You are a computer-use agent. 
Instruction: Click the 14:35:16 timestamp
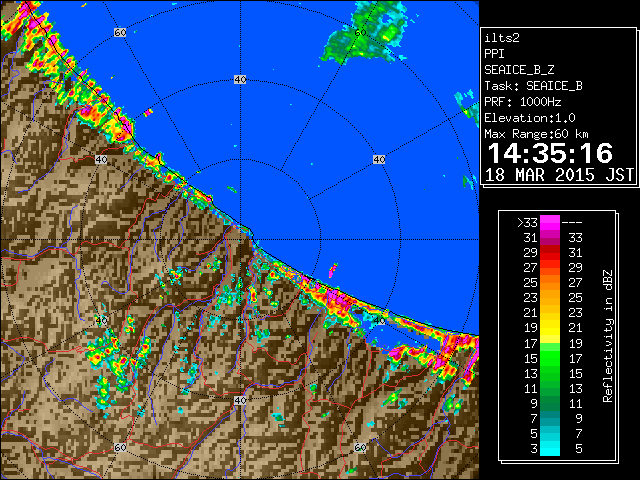coord(550,153)
